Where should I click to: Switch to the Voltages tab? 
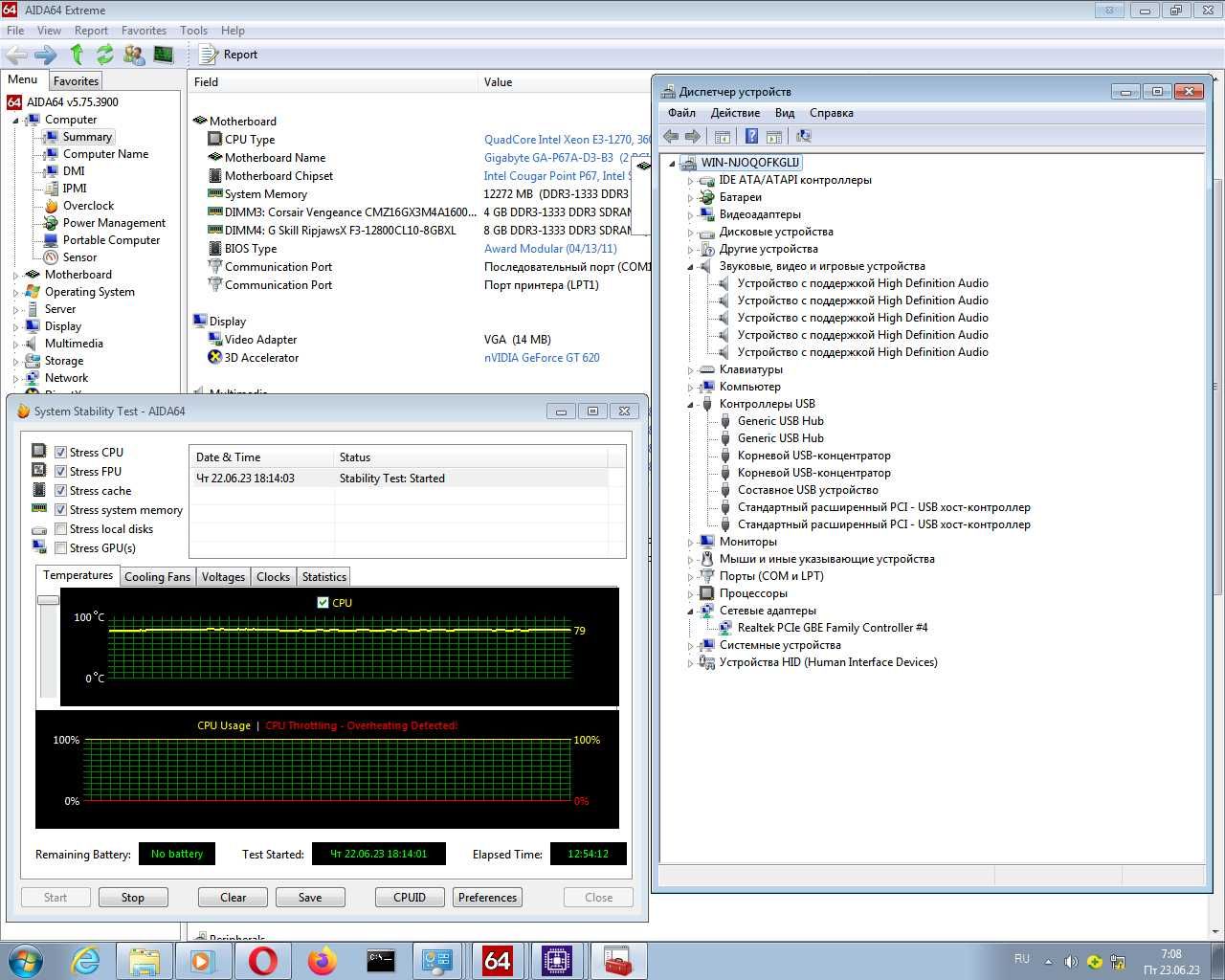pos(223,577)
